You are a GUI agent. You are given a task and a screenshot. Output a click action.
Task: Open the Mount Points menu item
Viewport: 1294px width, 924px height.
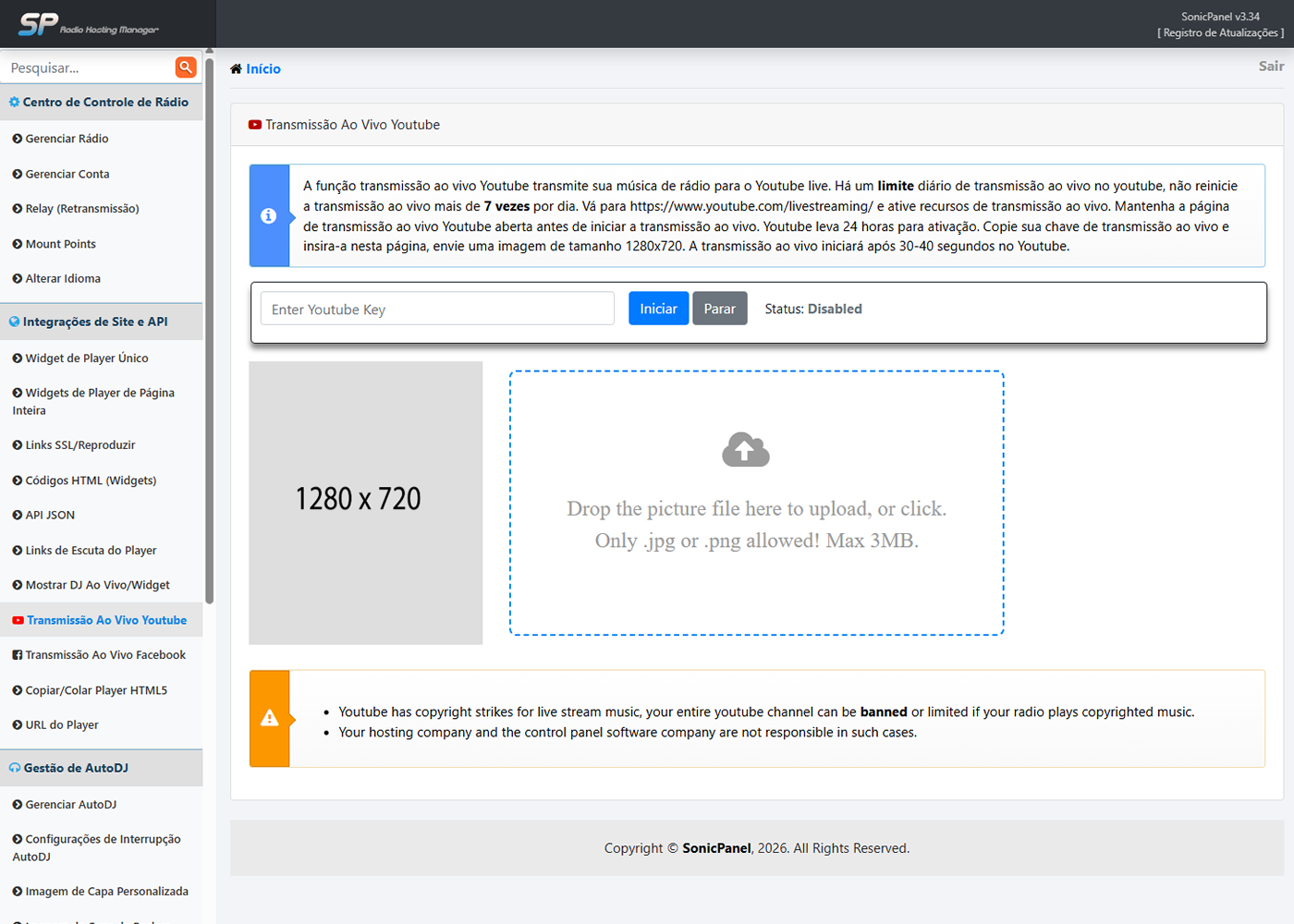tap(60, 244)
